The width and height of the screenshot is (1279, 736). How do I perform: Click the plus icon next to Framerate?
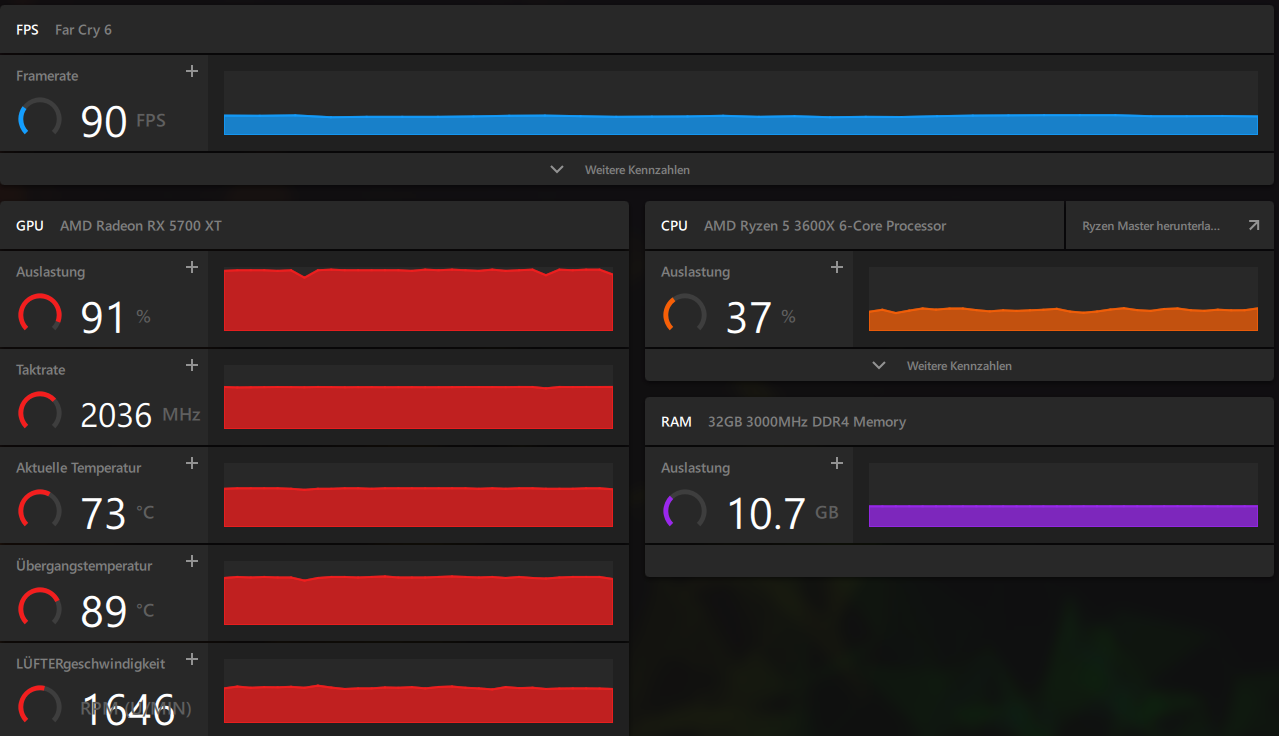click(193, 71)
